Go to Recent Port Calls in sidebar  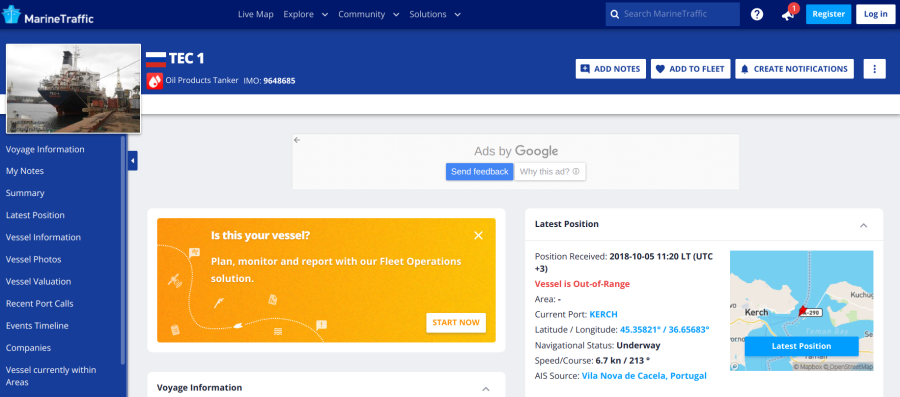point(40,303)
